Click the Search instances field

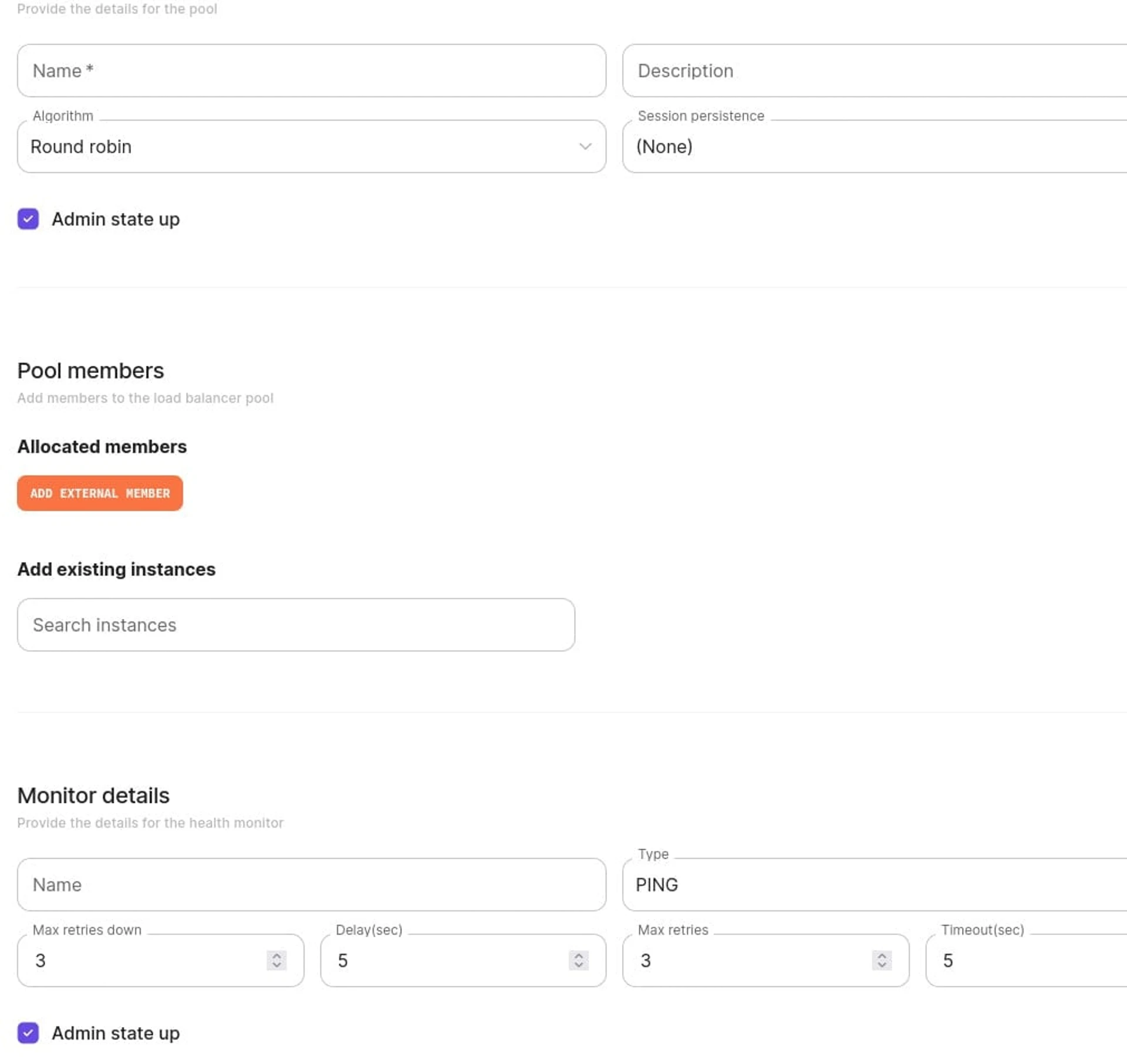(x=296, y=625)
